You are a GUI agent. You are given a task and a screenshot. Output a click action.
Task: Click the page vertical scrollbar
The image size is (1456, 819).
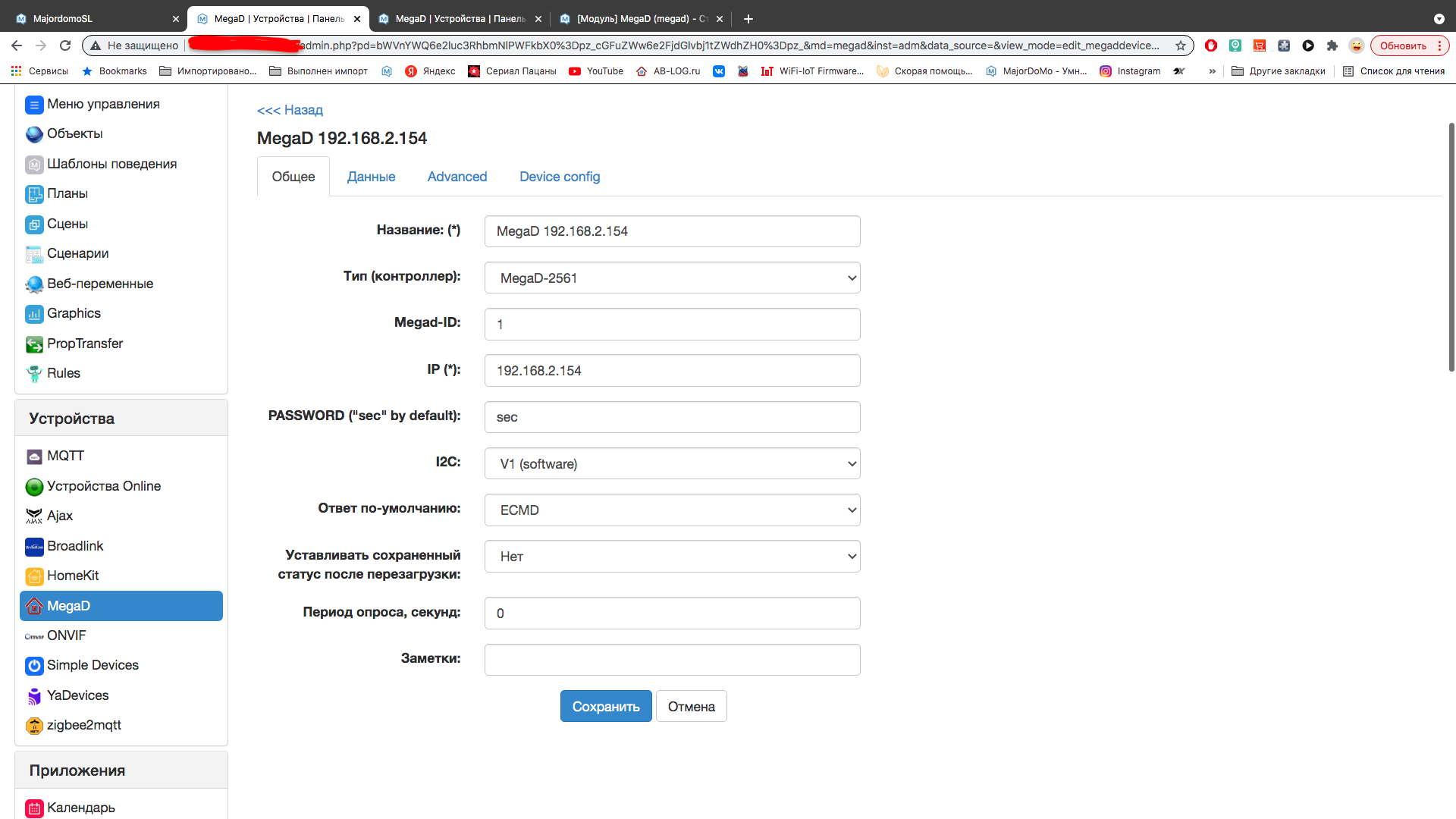click(1451, 246)
